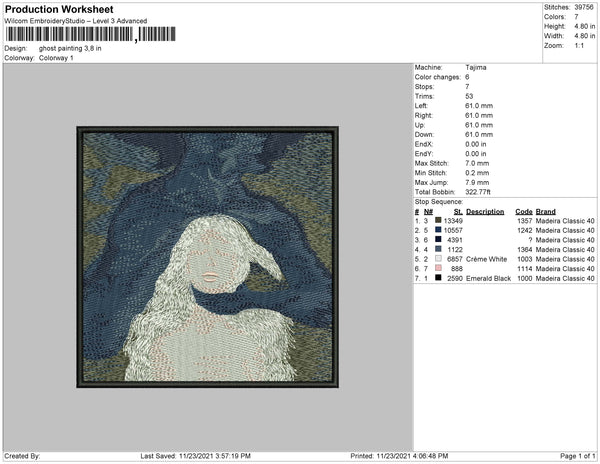Click the navy blue swatch for code 1242
Image resolution: width=600 pixels, height=464 pixels.
click(438, 230)
